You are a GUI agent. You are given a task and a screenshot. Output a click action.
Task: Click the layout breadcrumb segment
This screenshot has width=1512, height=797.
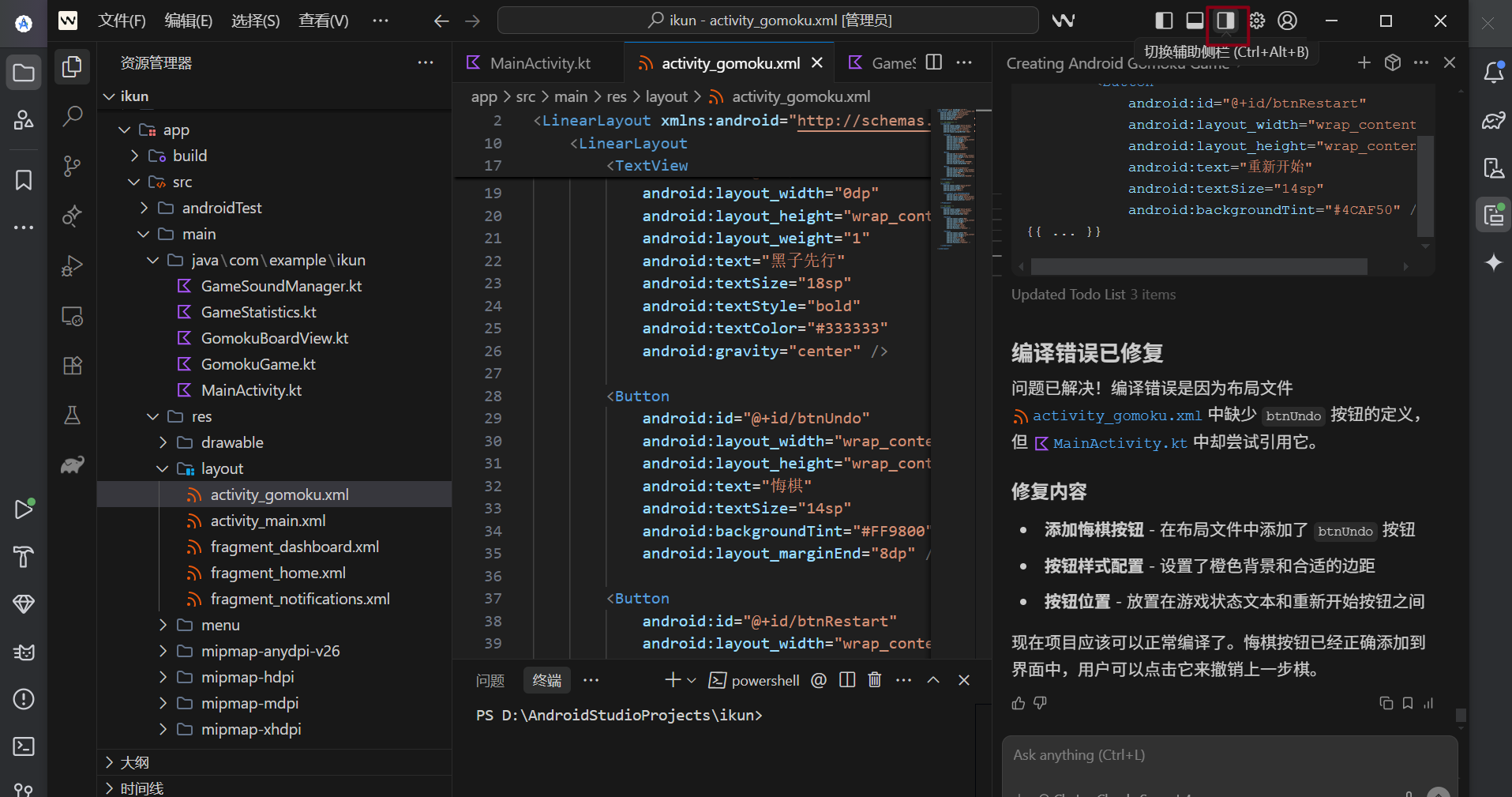click(666, 96)
